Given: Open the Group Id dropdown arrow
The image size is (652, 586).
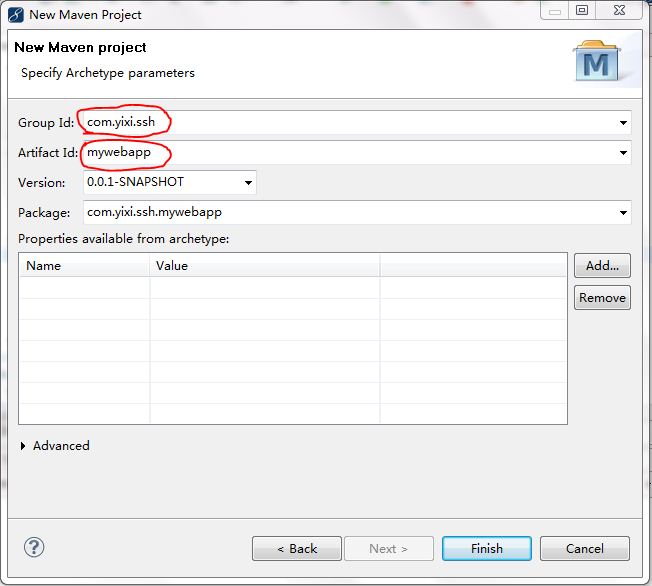Looking at the screenshot, I should click(x=623, y=123).
